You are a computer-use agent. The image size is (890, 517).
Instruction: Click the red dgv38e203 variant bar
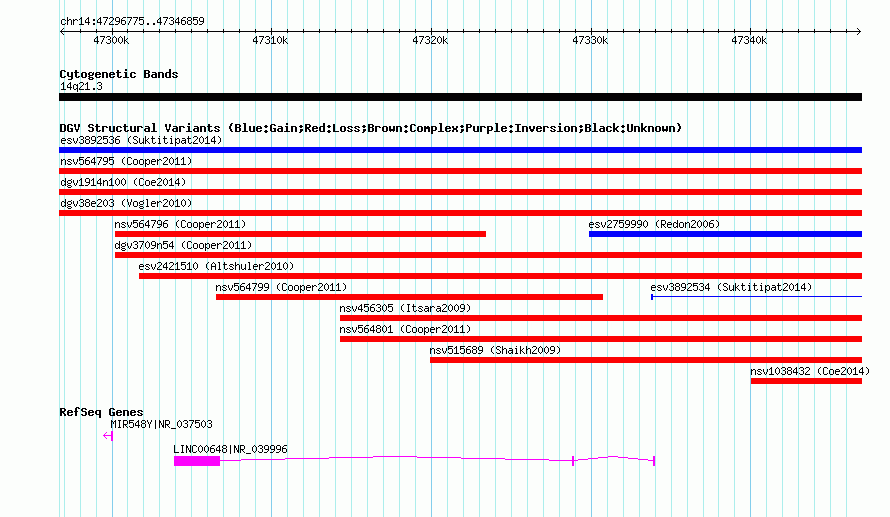pos(460,213)
